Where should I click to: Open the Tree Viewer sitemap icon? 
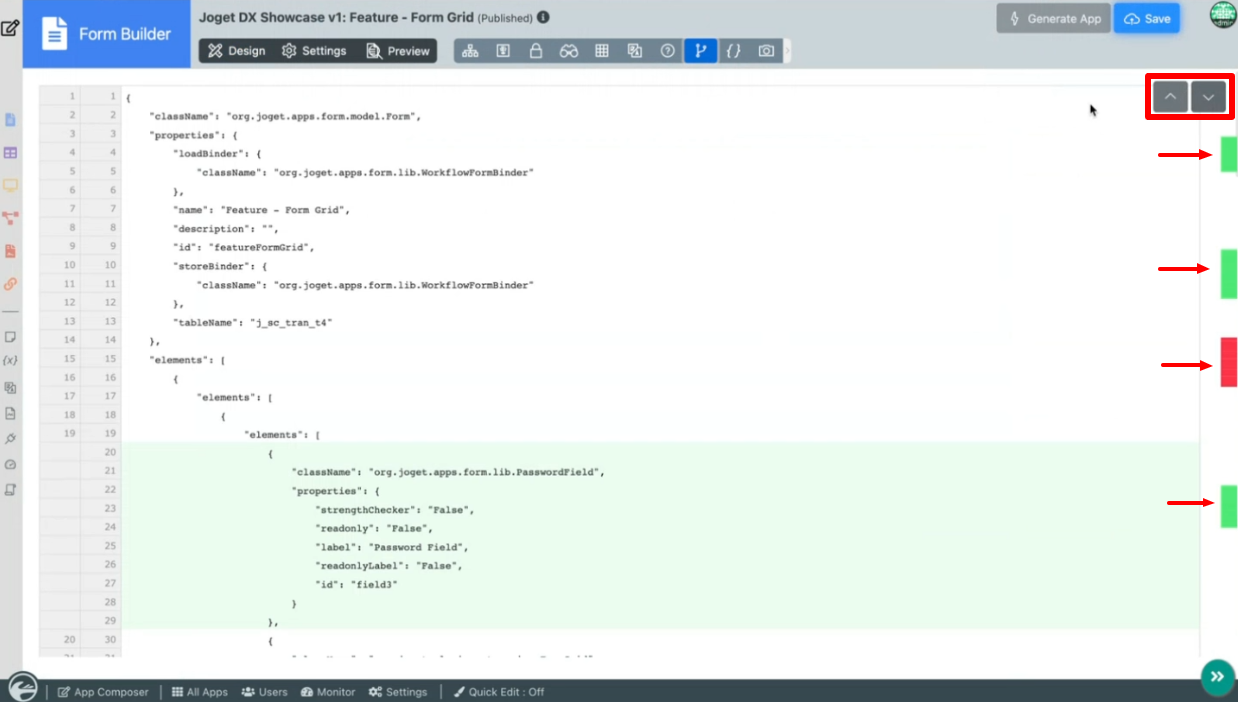(470, 51)
